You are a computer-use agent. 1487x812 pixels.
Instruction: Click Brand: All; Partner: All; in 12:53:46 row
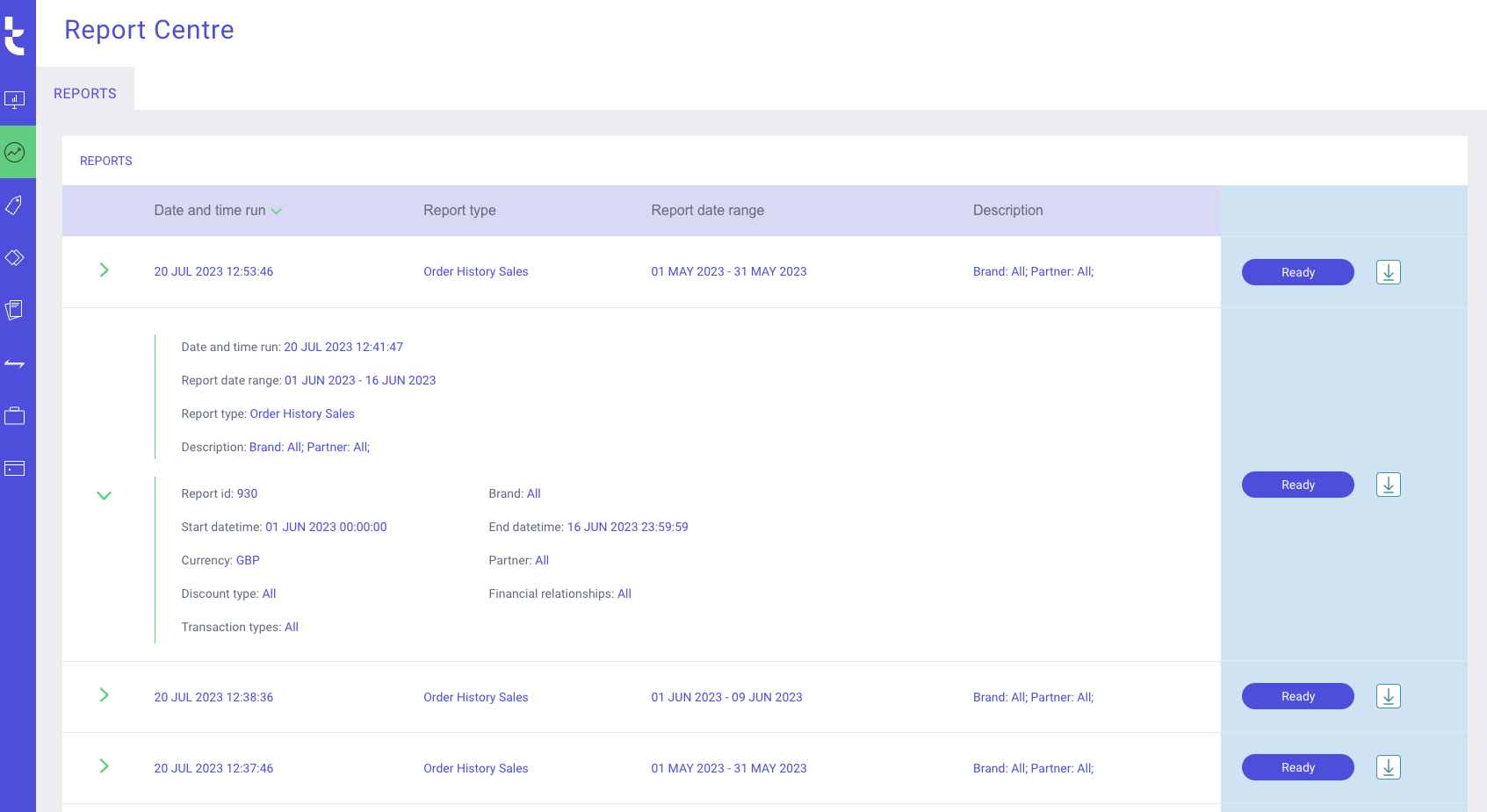click(1033, 272)
